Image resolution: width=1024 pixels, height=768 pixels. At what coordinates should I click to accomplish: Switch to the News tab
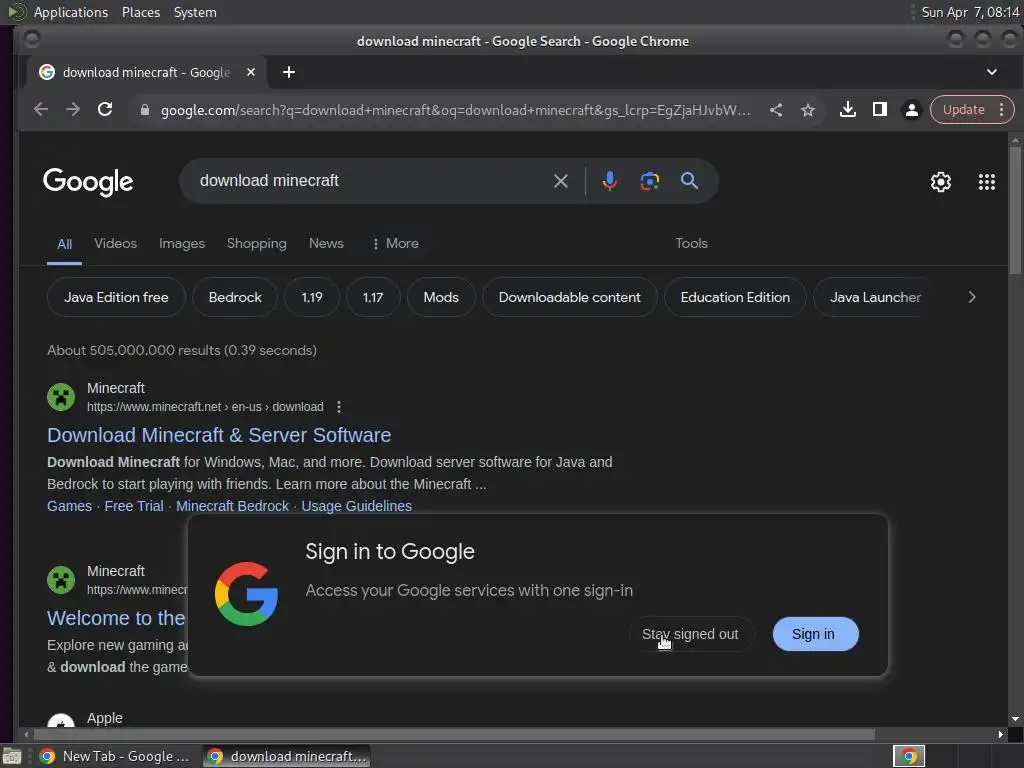pos(326,243)
